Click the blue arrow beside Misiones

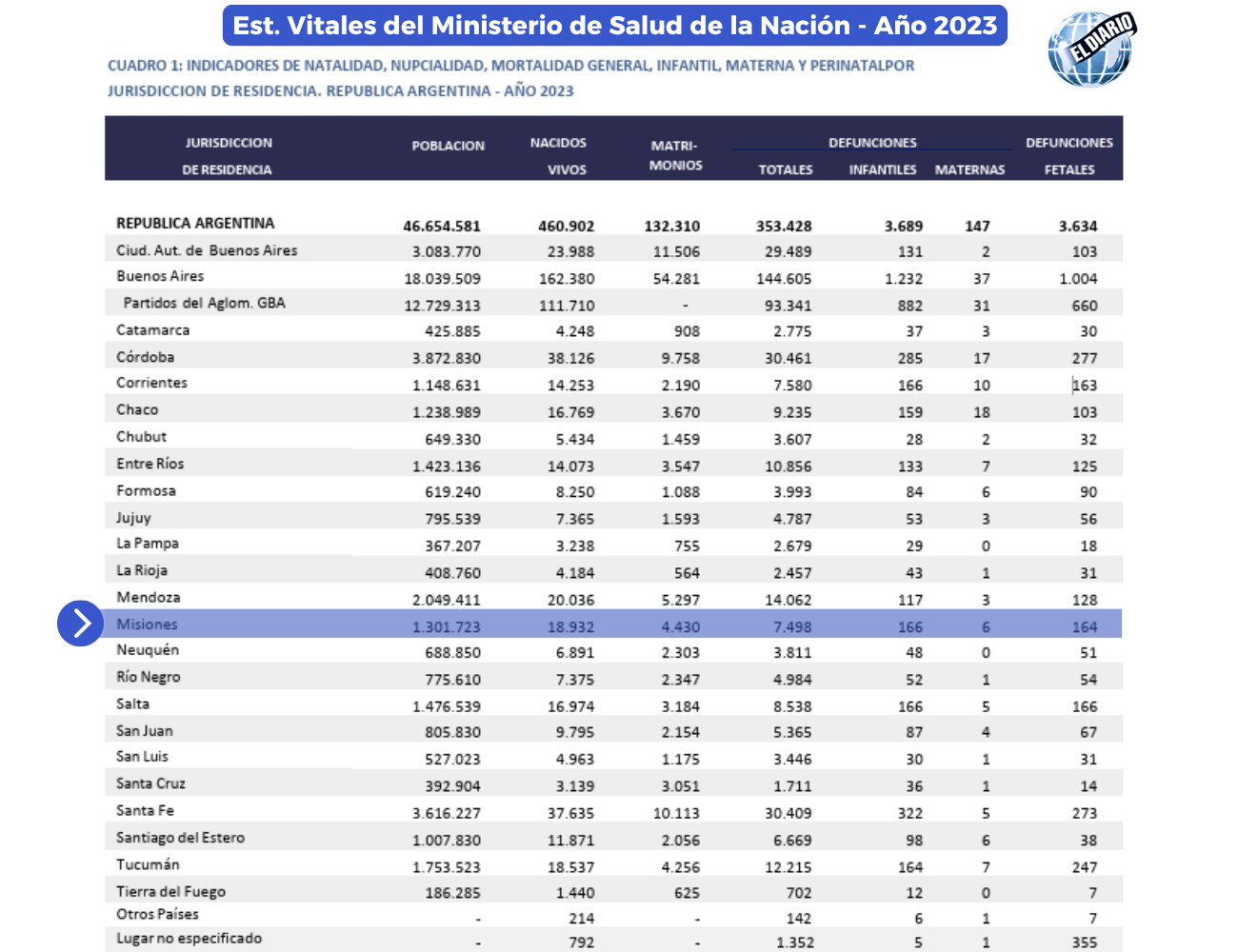pyautogui.click(x=81, y=624)
